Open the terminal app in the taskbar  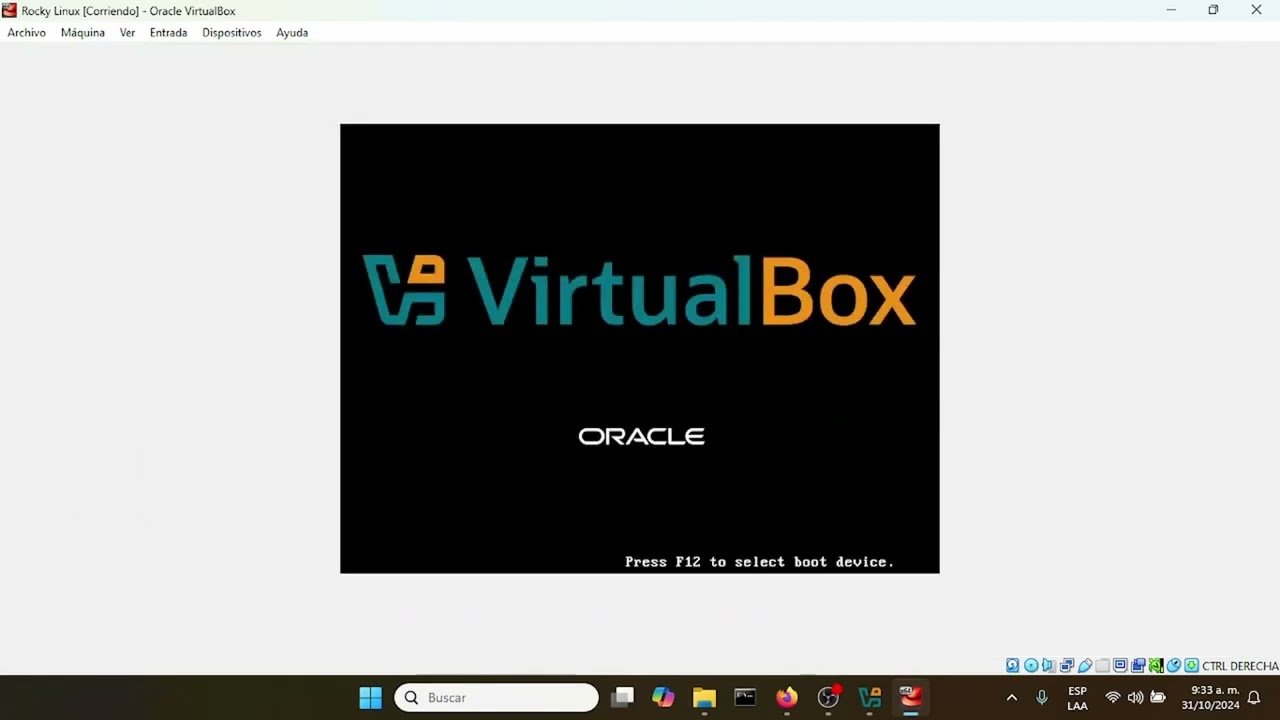tap(745, 697)
